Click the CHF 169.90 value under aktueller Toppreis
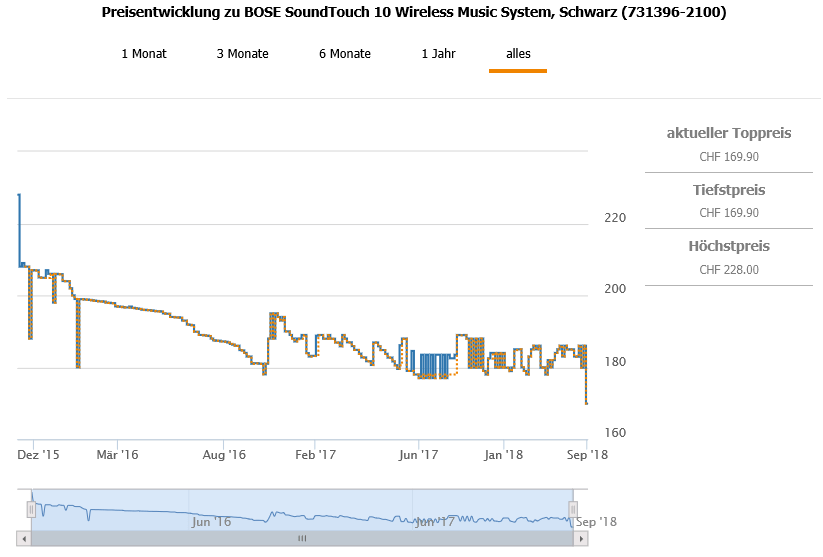Image resolution: width=823 pixels, height=557 pixels. click(x=729, y=157)
